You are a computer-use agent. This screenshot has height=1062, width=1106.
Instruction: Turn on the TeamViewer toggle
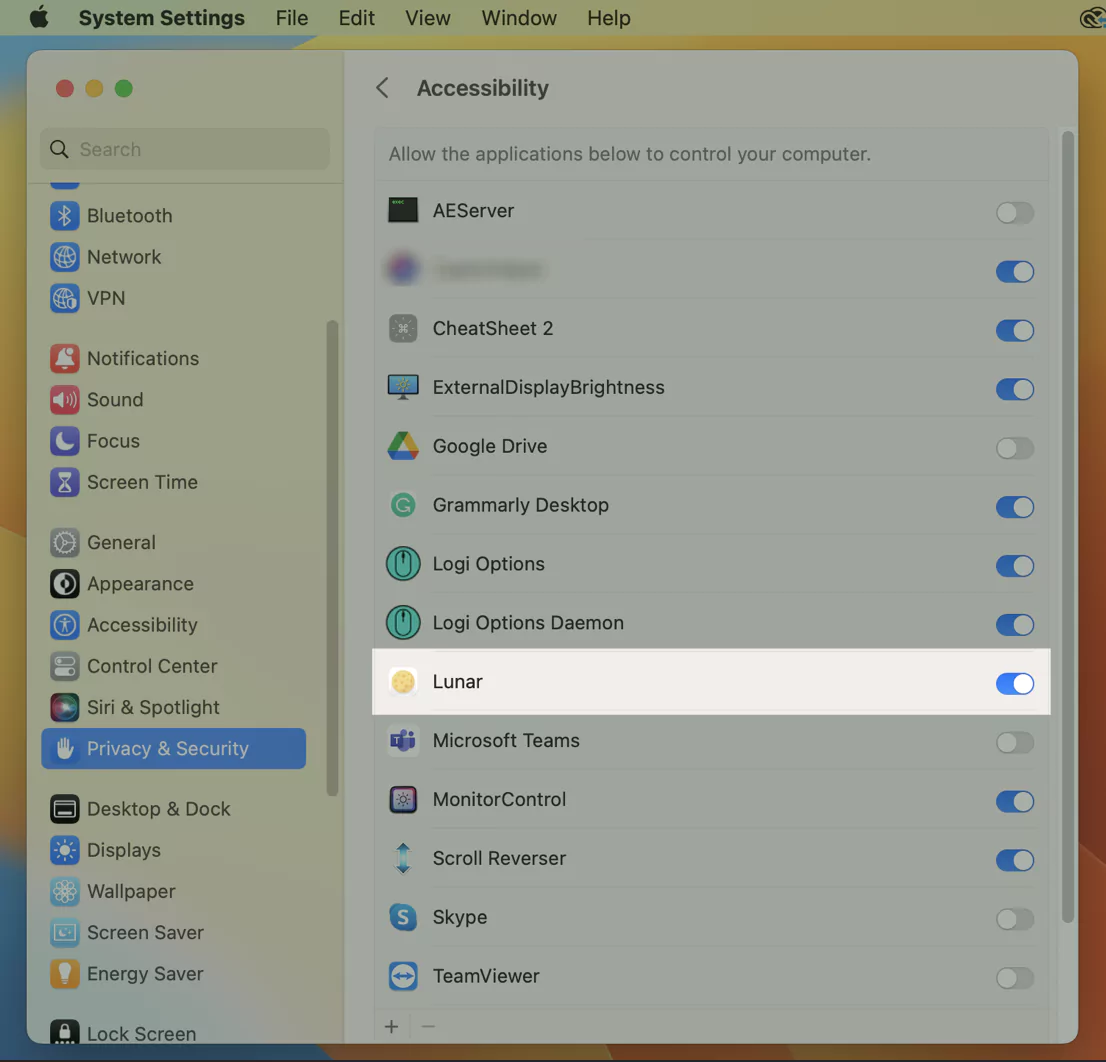[1014, 978]
